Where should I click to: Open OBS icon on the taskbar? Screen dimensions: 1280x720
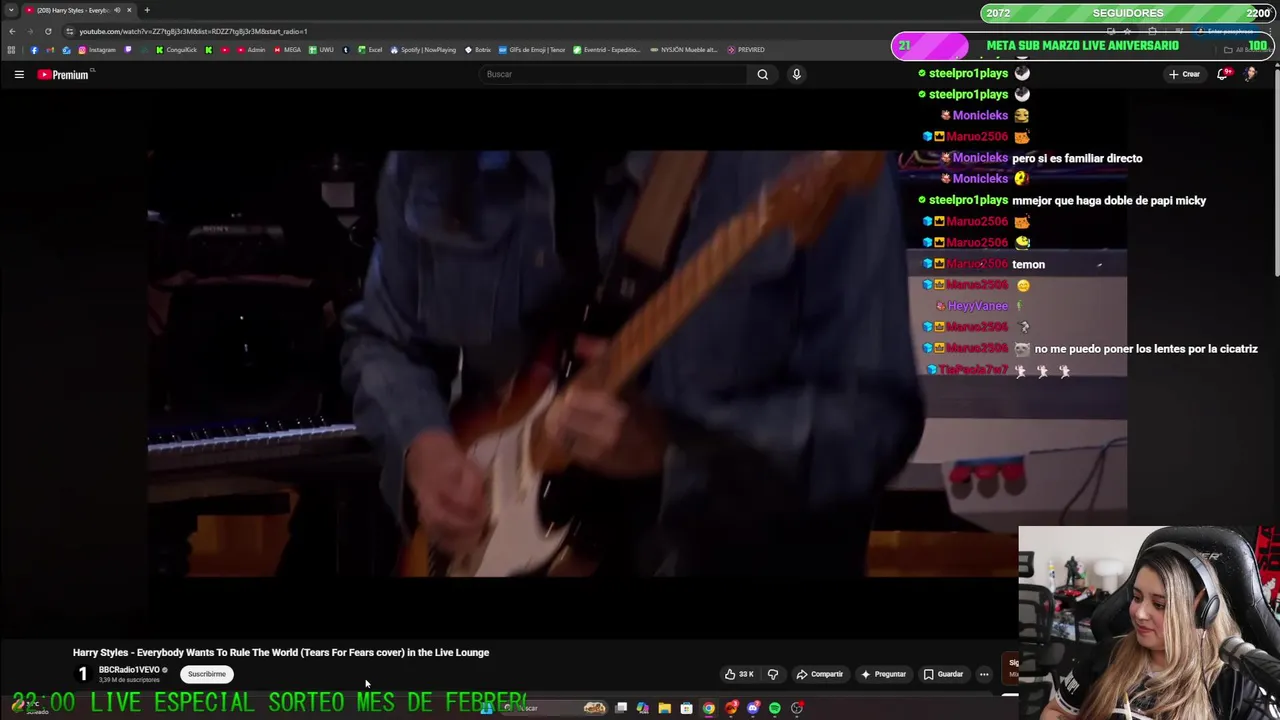point(797,708)
